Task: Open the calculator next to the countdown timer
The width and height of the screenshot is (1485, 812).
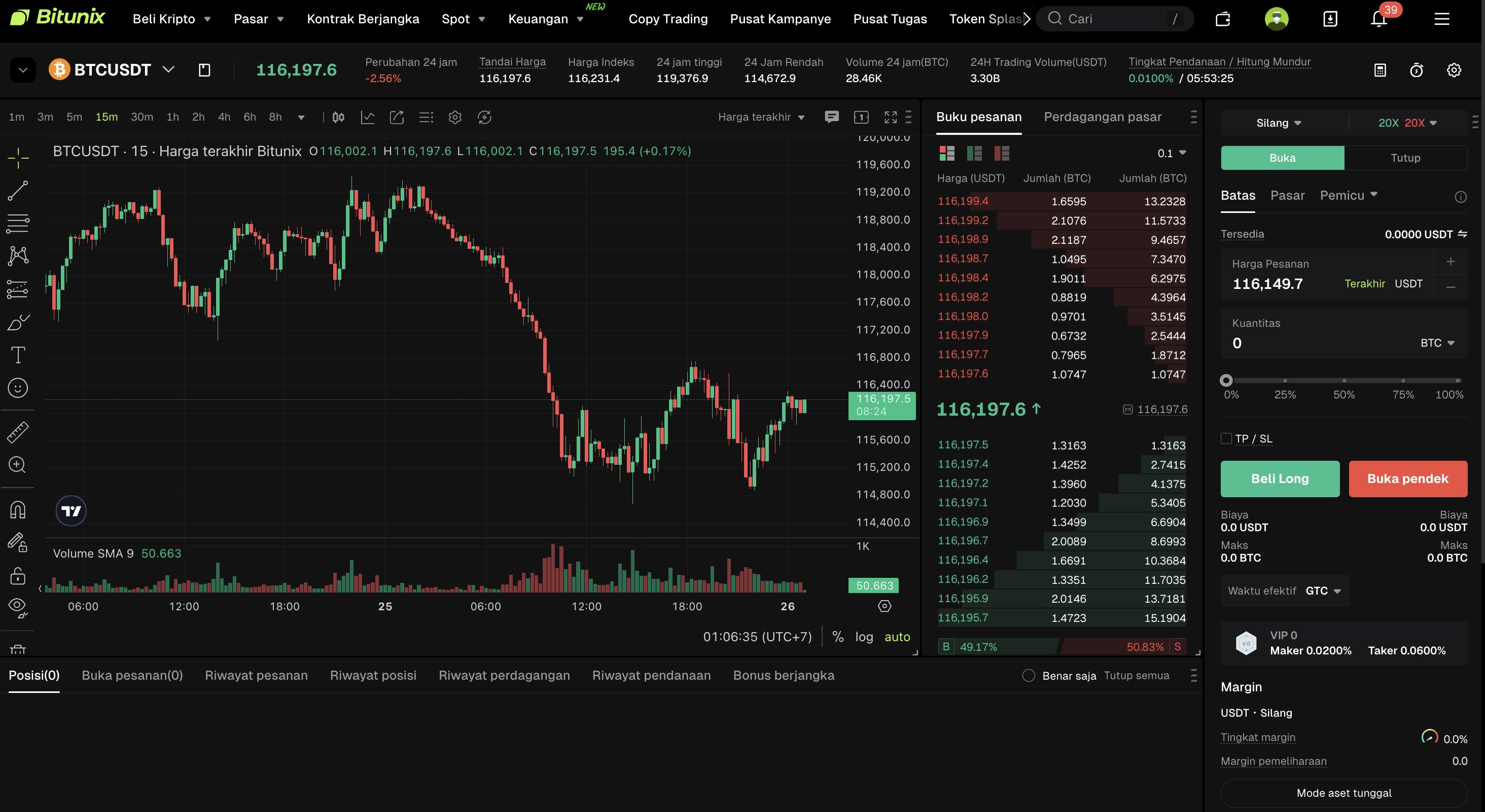Action: click(x=1380, y=70)
